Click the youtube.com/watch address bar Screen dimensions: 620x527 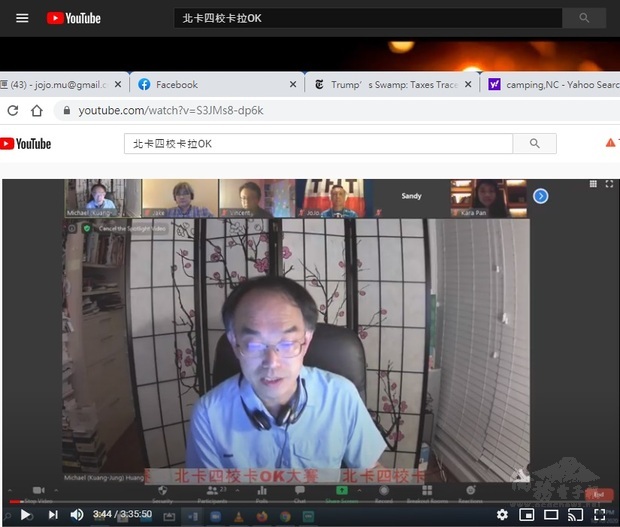tap(336, 110)
